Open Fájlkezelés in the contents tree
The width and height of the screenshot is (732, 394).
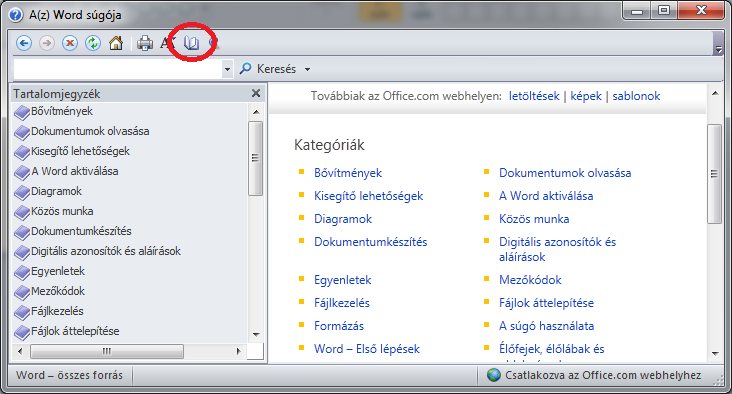click(57, 311)
